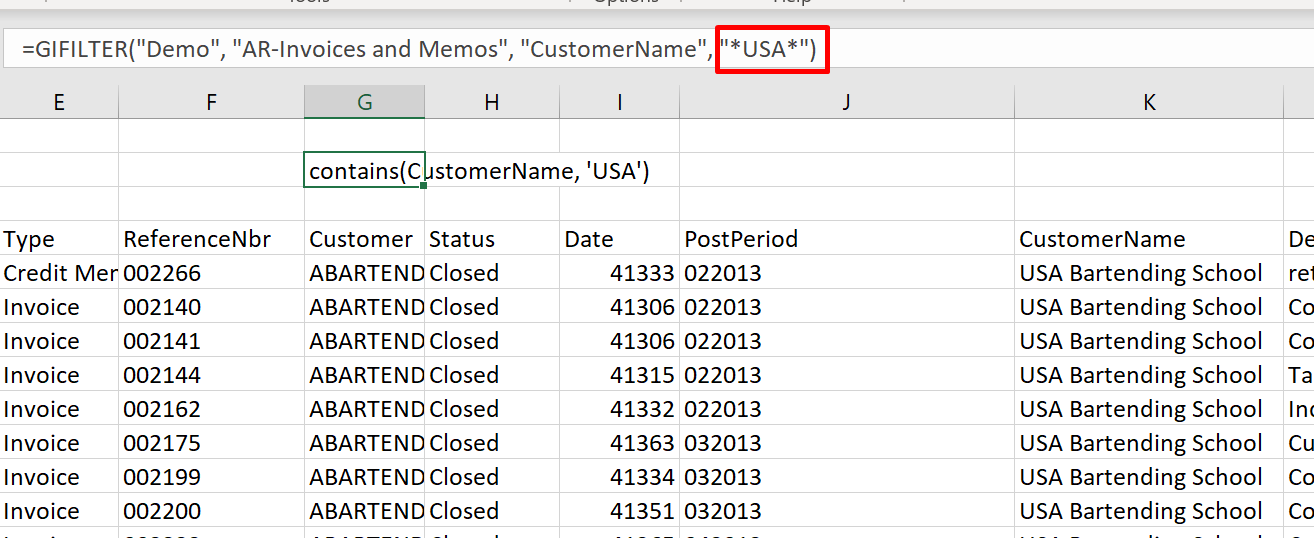1314x538 pixels.
Task: Select PostPeriod 032013 in row 002175
Action: point(847,443)
